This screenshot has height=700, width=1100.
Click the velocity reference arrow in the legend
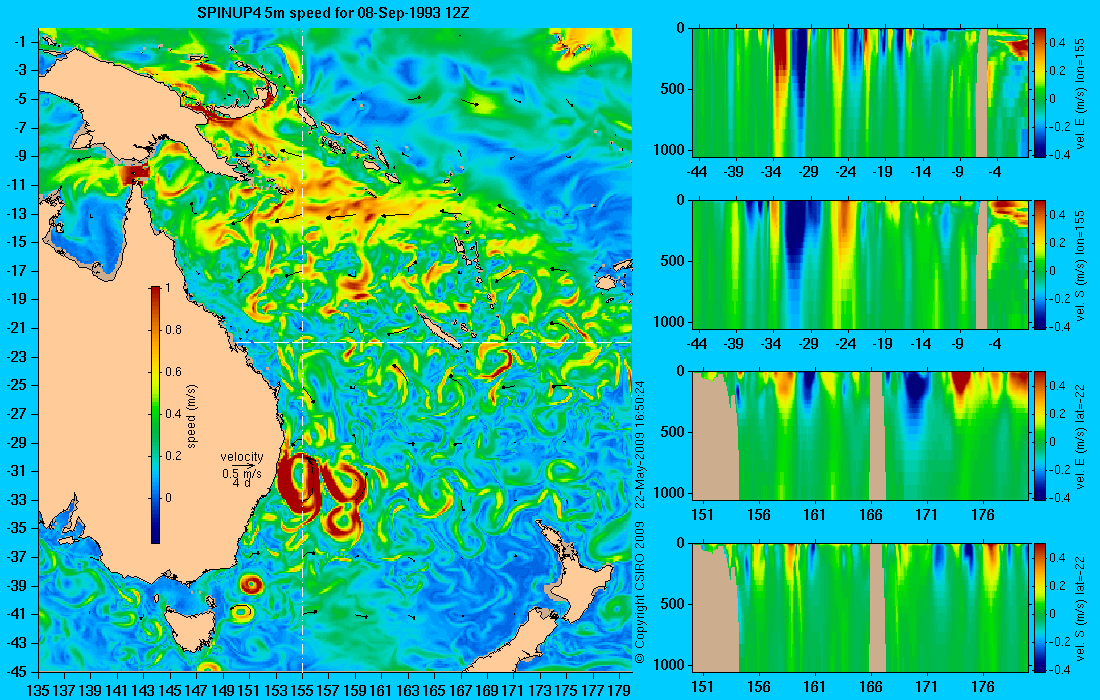243,465
